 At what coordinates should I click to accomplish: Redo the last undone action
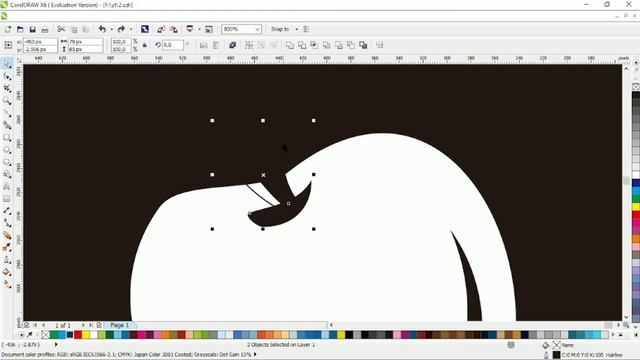(x=121, y=29)
